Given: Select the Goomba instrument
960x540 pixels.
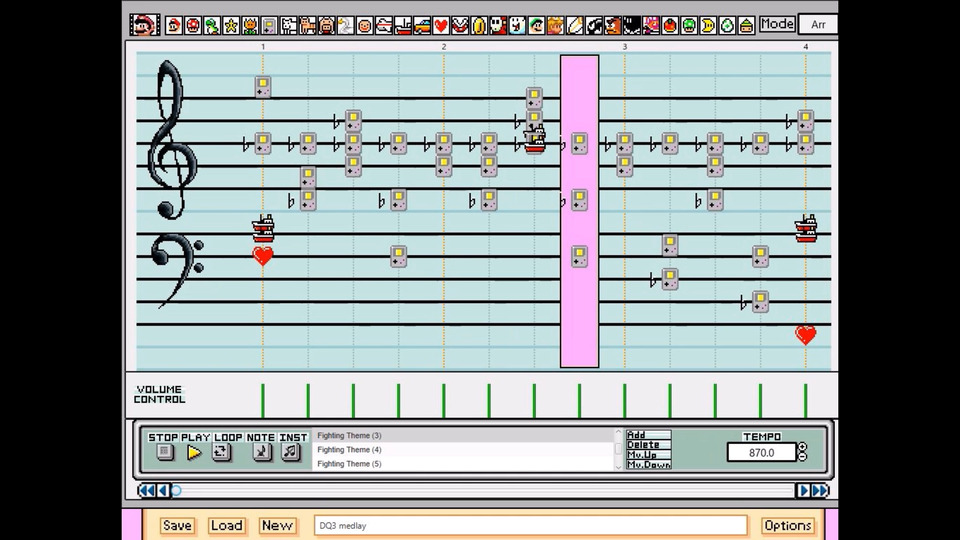Looking at the screenshot, I should coord(613,26).
